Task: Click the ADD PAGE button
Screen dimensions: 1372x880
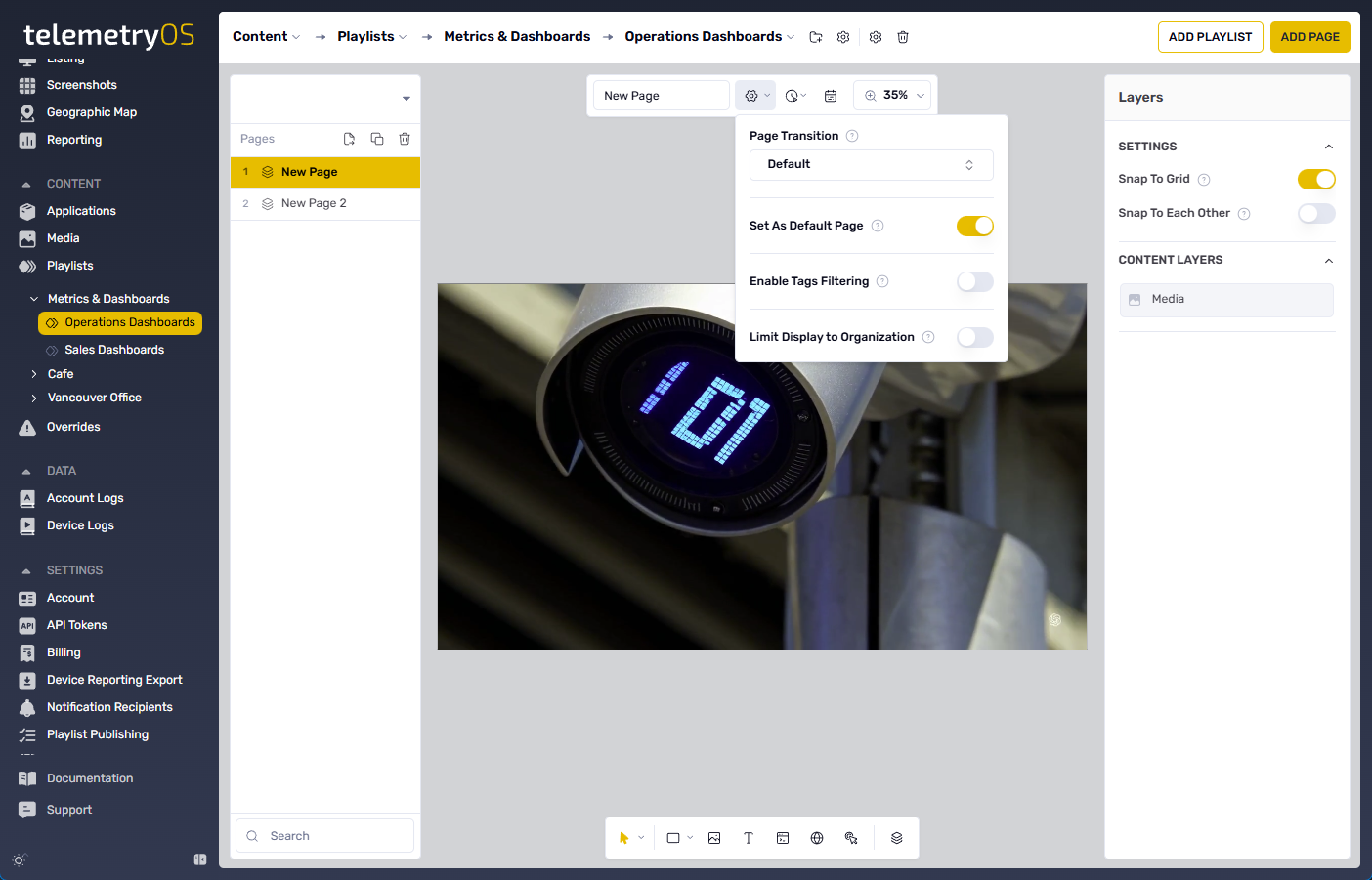Action: [1309, 37]
